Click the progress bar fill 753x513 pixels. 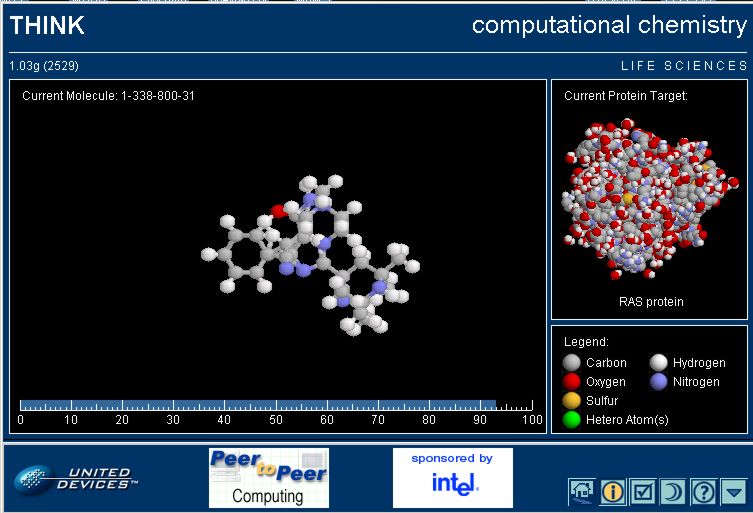pos(258,405)
